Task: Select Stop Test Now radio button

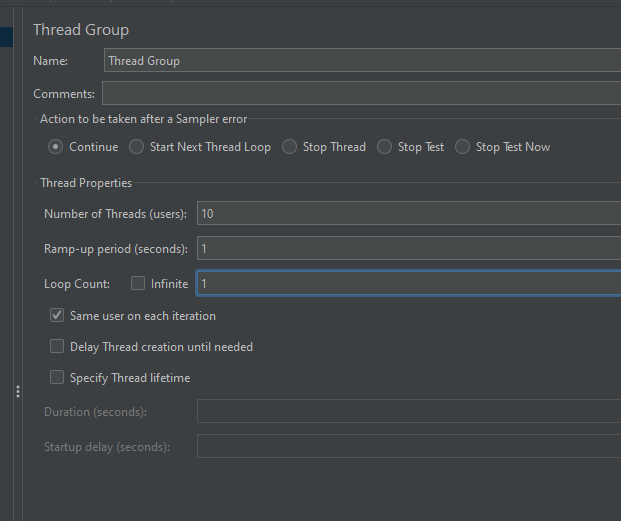Action: pyautogui.click(x=463, y=147)
